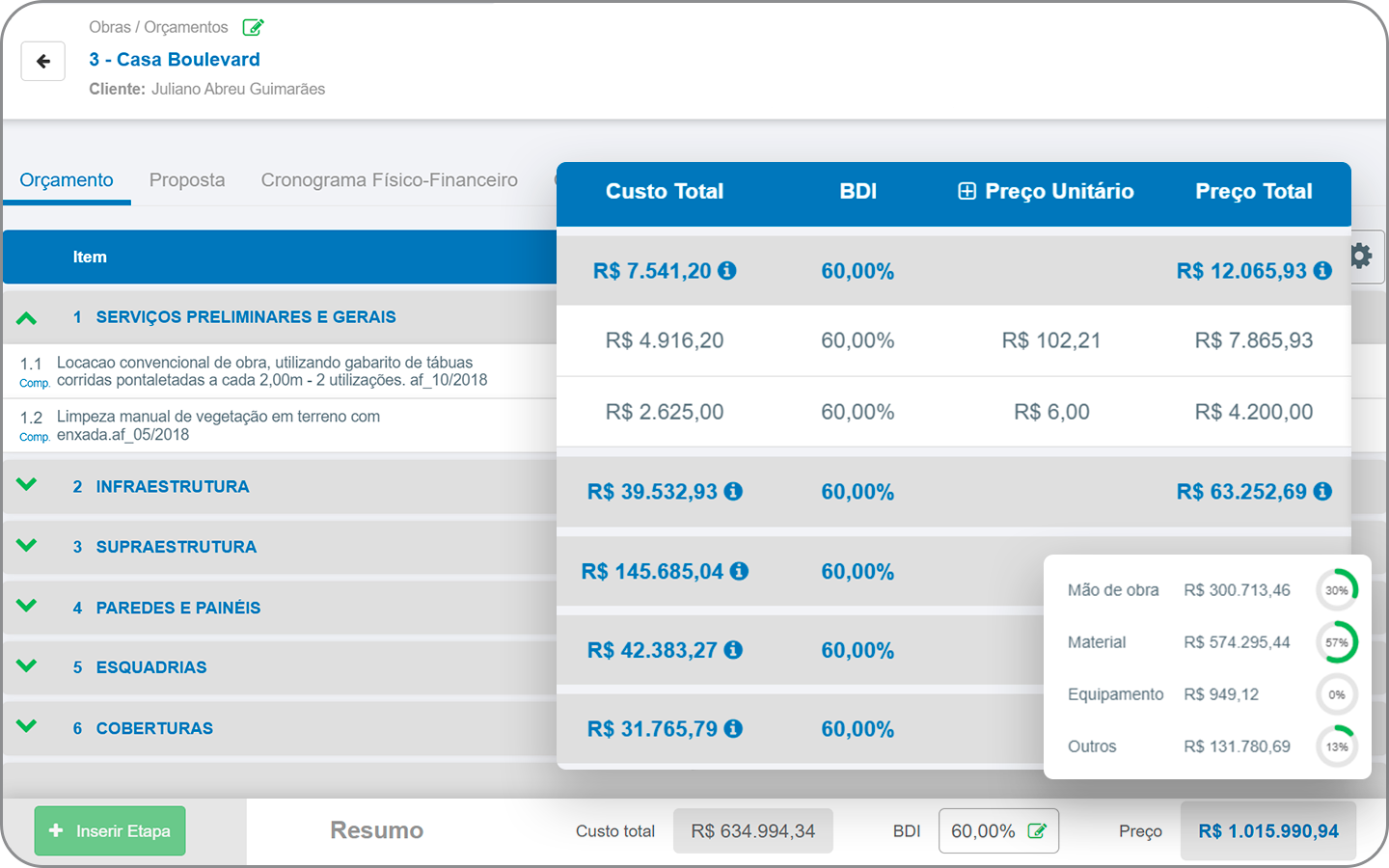The height and width of the screenshot is (868, 1389).
Task: Collapse the Serviços Preliminares e Gerais stage
Action: 27,317
